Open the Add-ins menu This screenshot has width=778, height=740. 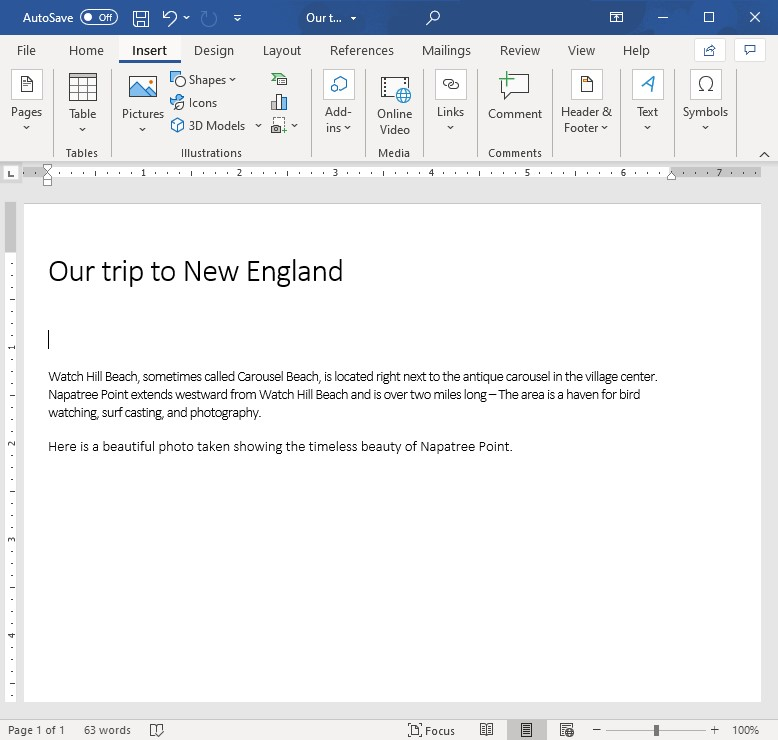(x=338, y=101)
